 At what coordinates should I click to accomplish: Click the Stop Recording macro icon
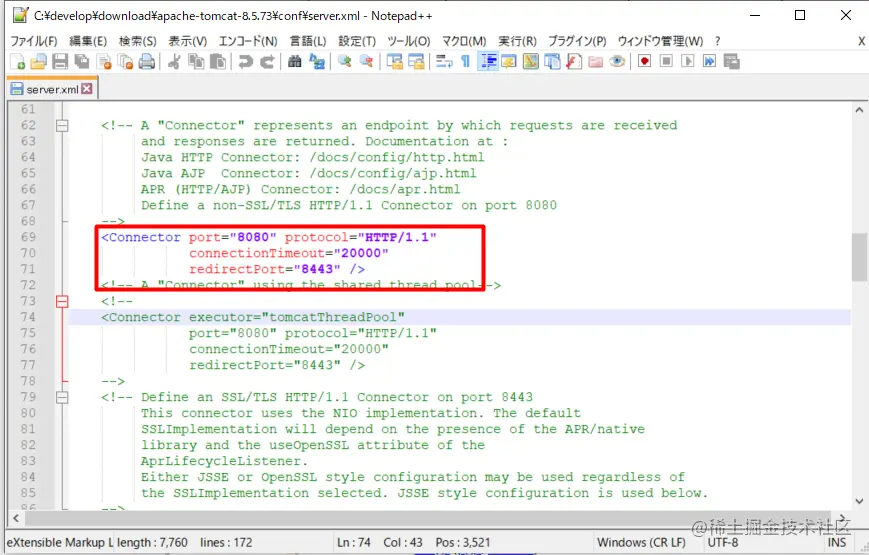click(x=666, y=62)
